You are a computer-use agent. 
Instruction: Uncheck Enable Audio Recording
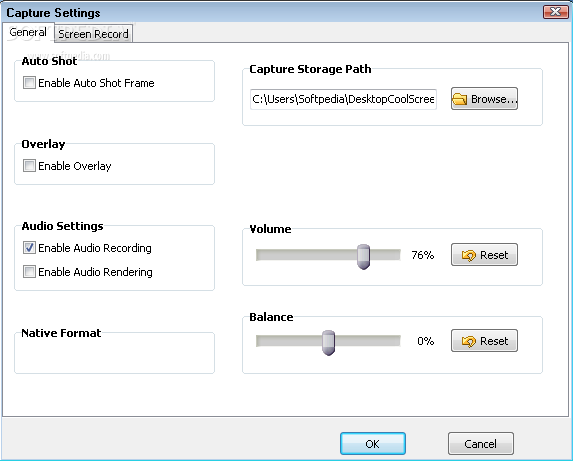[29, 248]
